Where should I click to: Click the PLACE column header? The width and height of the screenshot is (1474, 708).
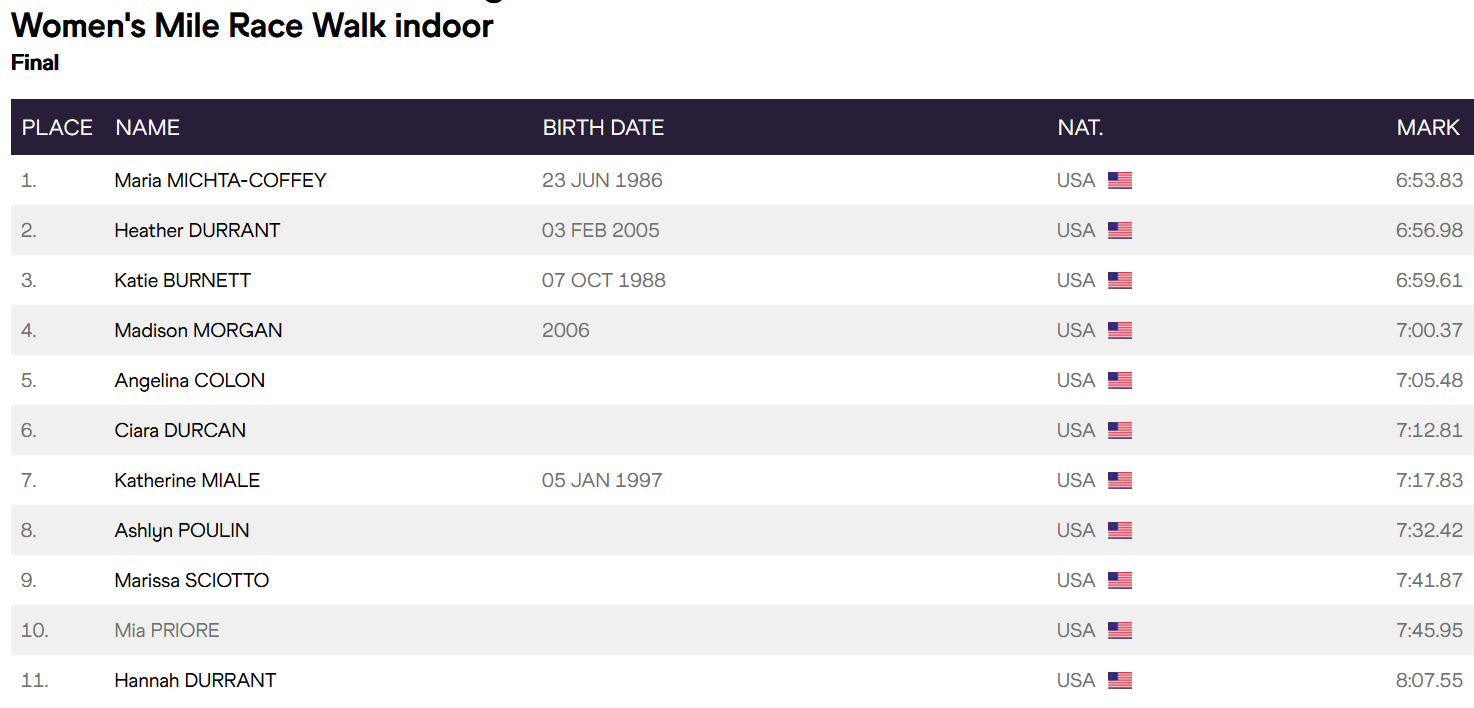57,127
